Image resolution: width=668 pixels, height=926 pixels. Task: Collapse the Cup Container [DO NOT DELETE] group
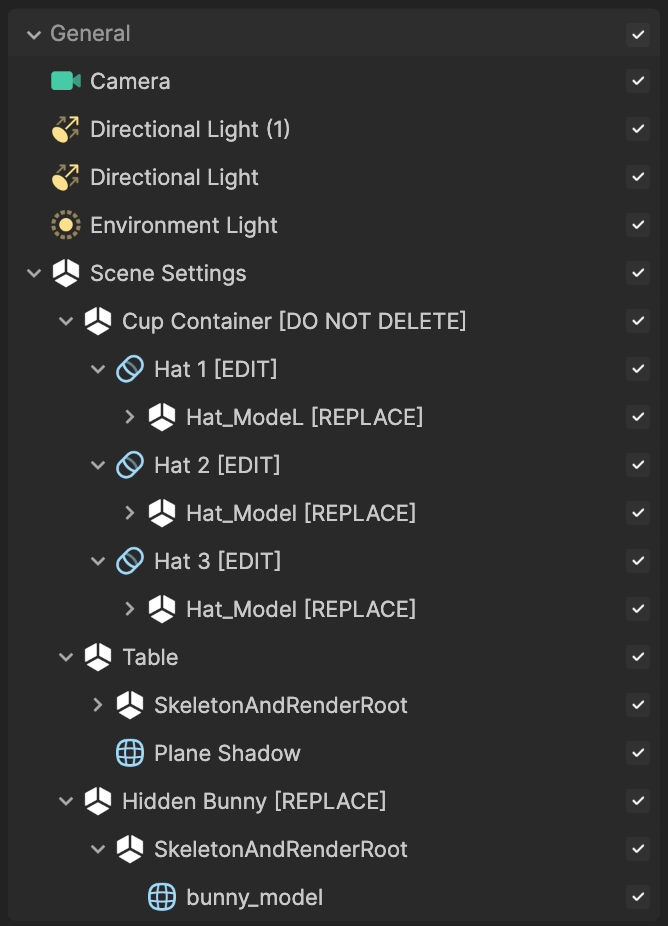coord(66,321)
